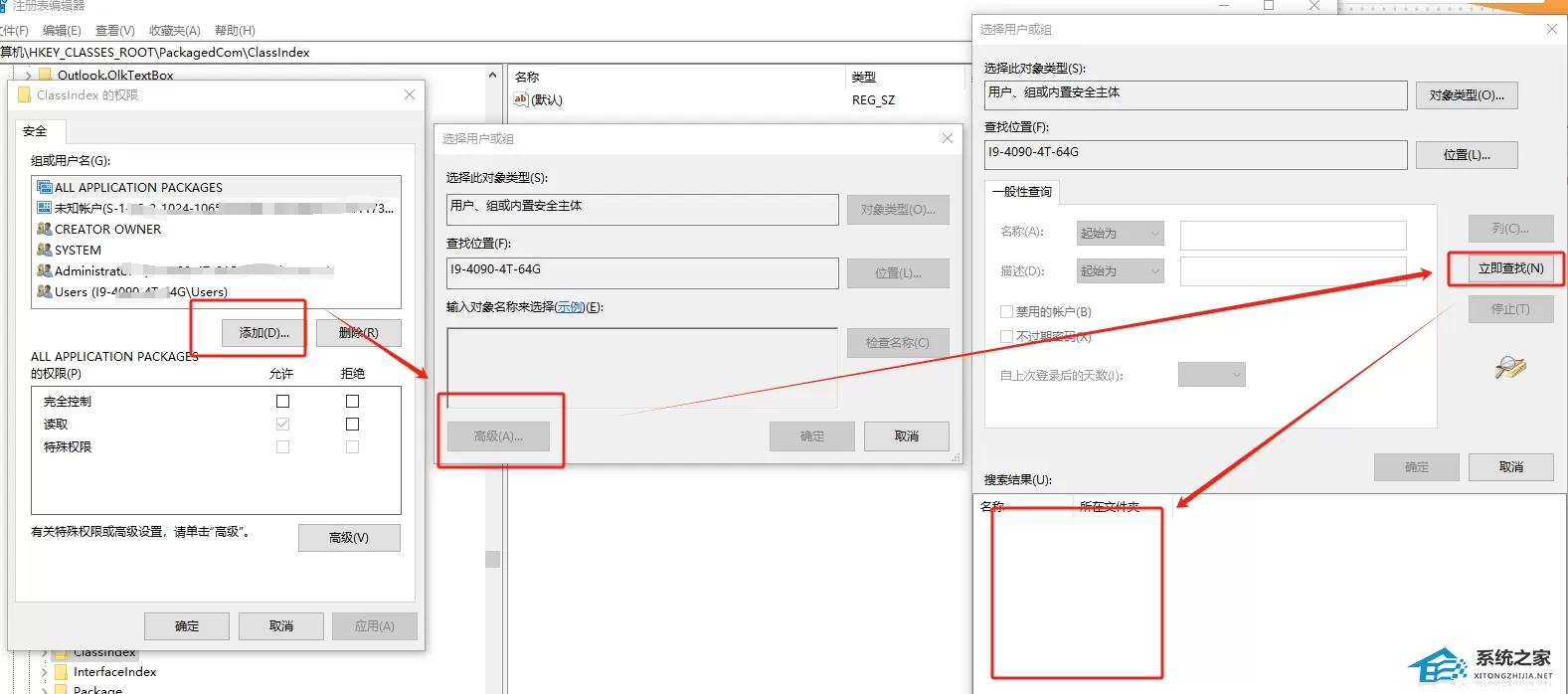This screenshot has width=1568, height=694.
Task: Select the Users group icon entry
Action: pos(44,291)
